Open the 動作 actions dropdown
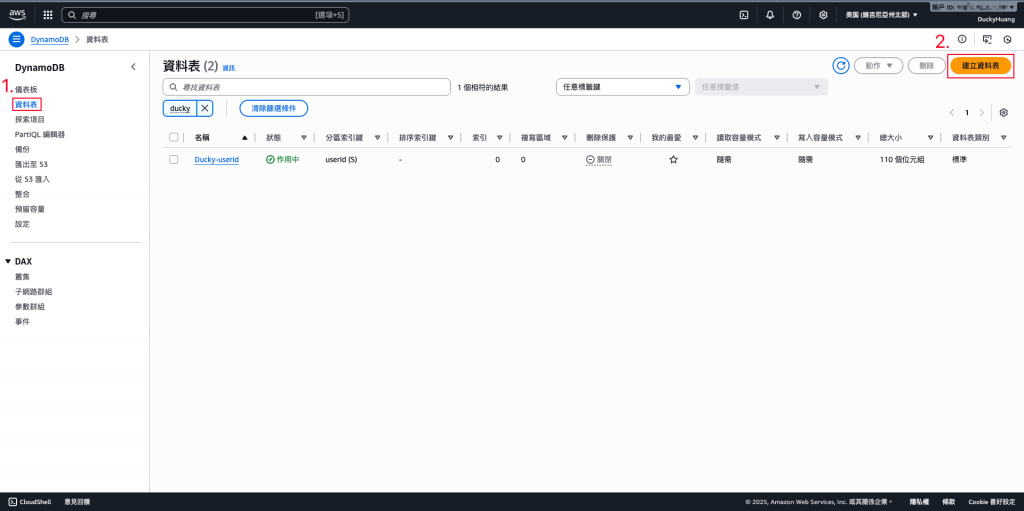This screenshot has height=511, width=1024. (878, 65)
